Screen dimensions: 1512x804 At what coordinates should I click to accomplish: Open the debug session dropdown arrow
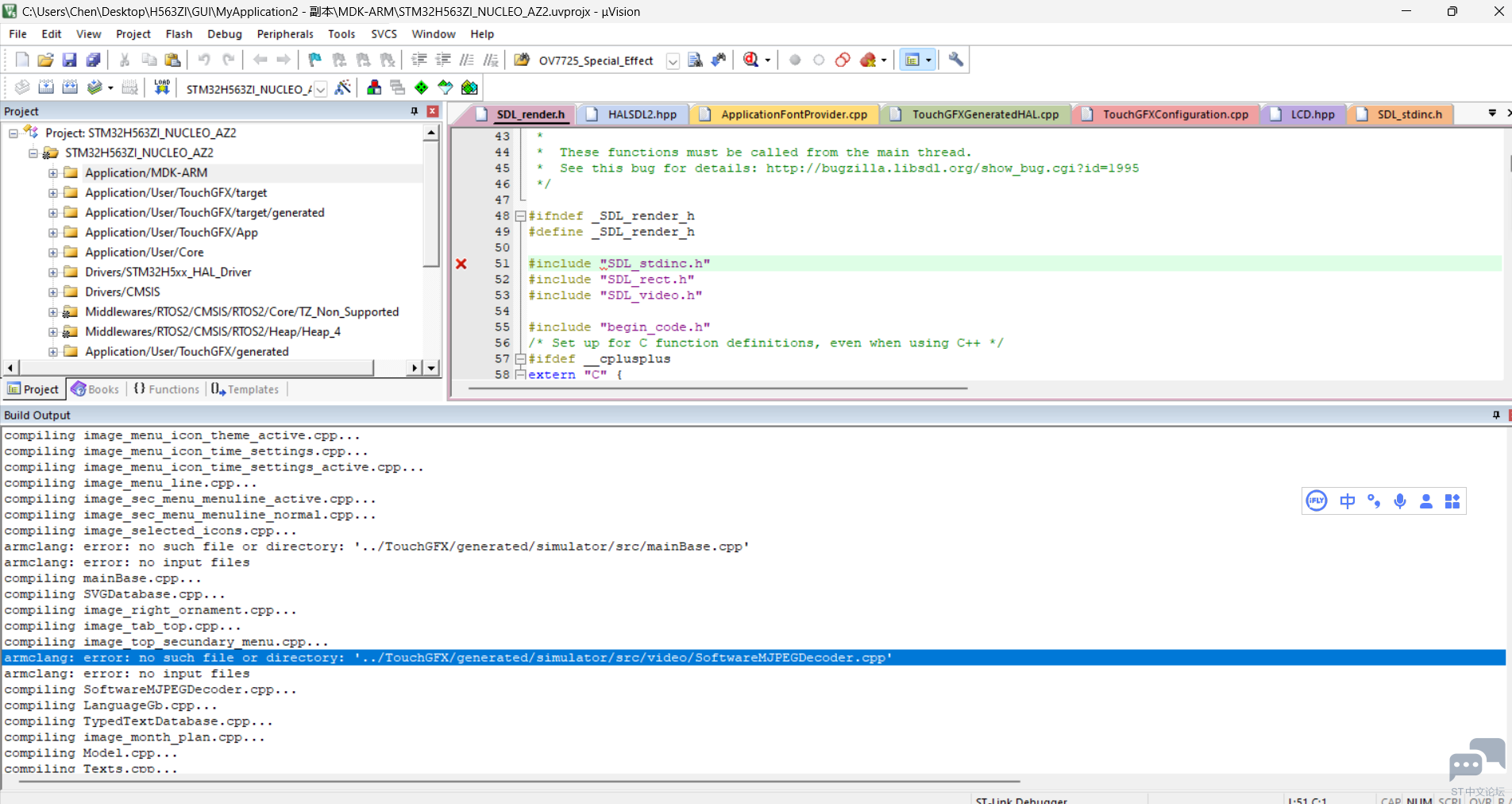[x=767, y=60]
